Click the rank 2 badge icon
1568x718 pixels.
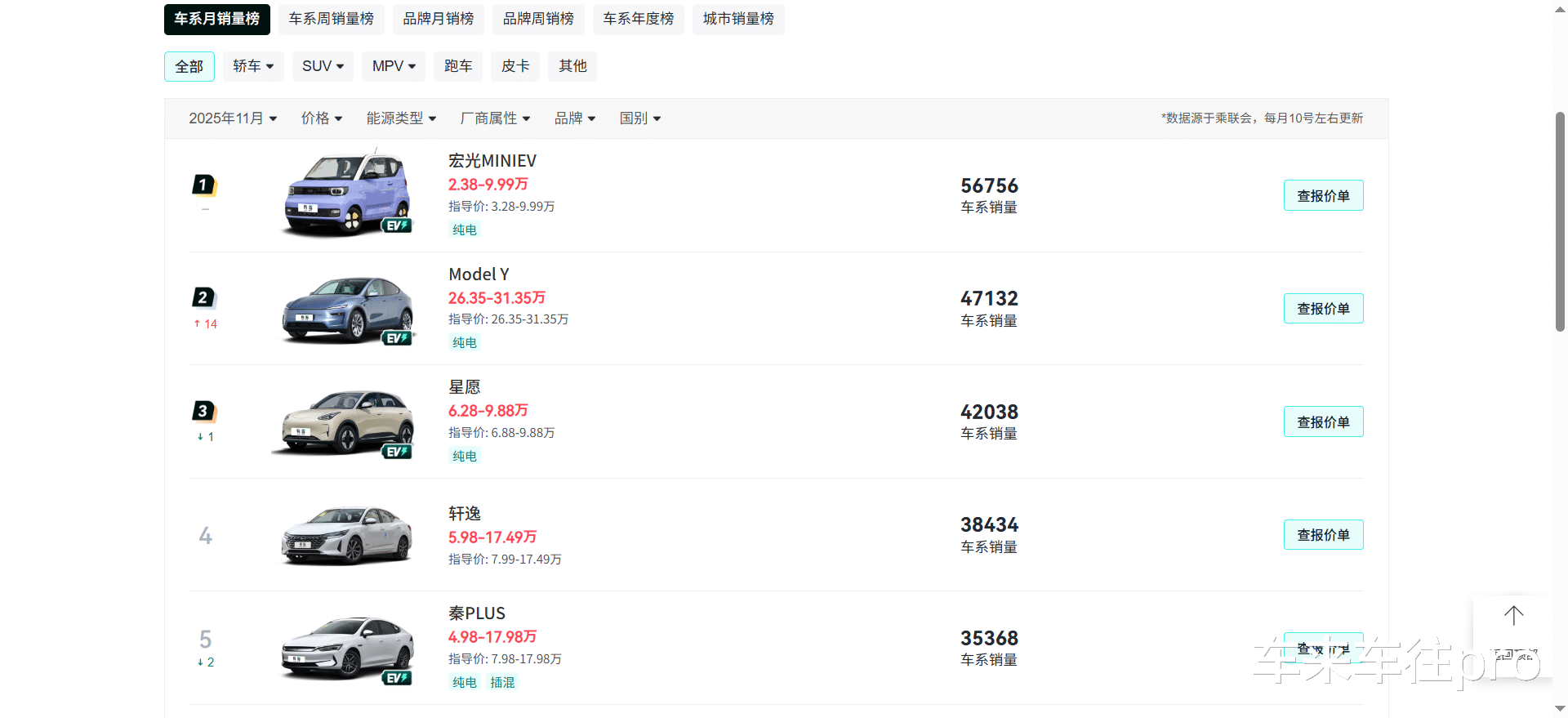203,298
